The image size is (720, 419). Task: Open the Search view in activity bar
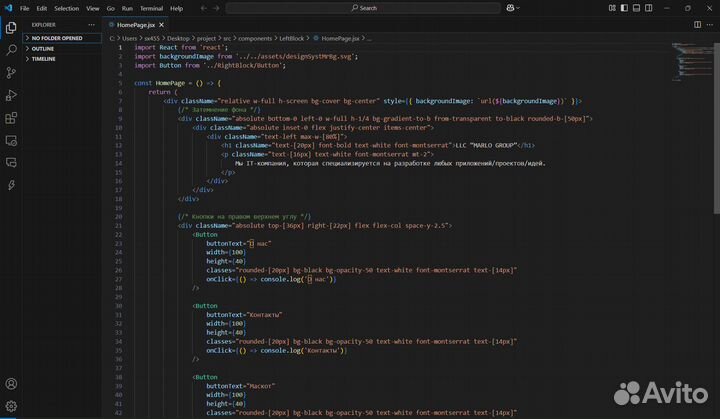[11, 50]
